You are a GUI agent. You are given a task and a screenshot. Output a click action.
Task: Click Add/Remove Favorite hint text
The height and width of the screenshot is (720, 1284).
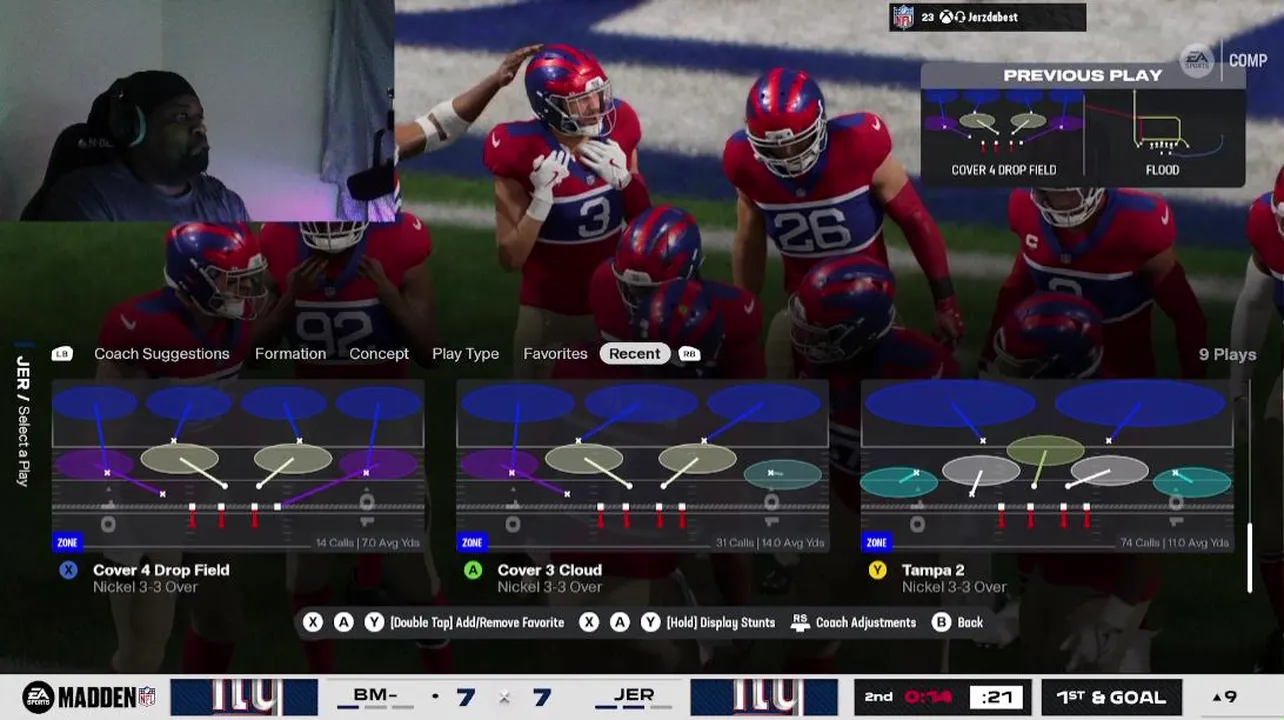[477, 622]
